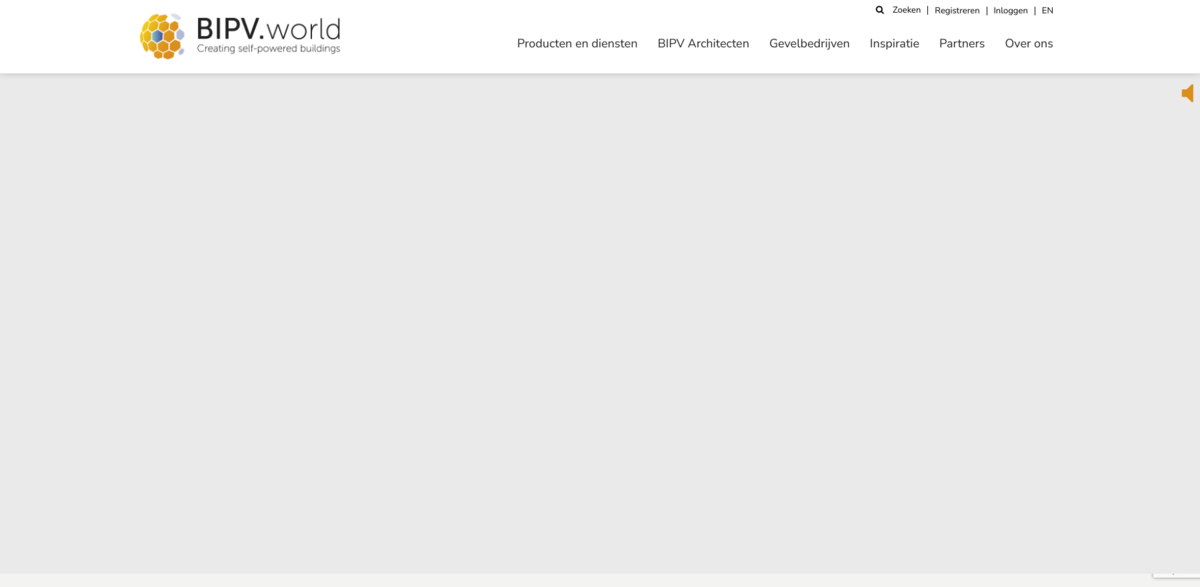Switch site language to EN
The height and width of the screenshot is (587, 1200).
click(1047, 11)
